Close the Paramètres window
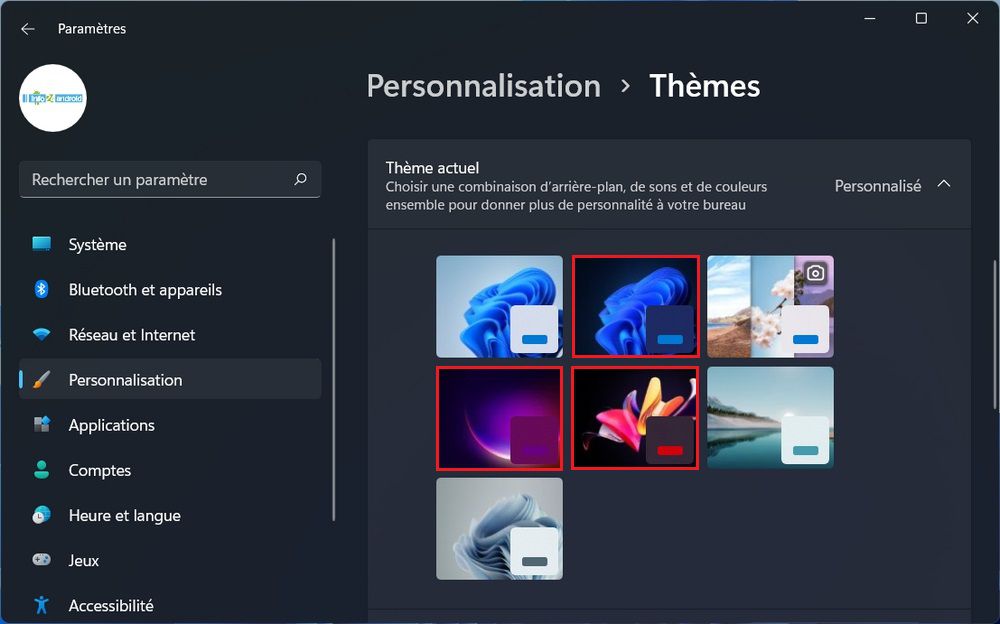Screen dimensions: 1000x624 click(x=973, y=19)
